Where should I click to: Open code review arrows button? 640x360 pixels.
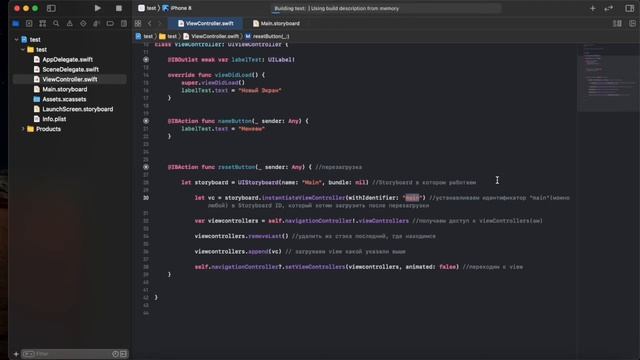pos(608,8)
